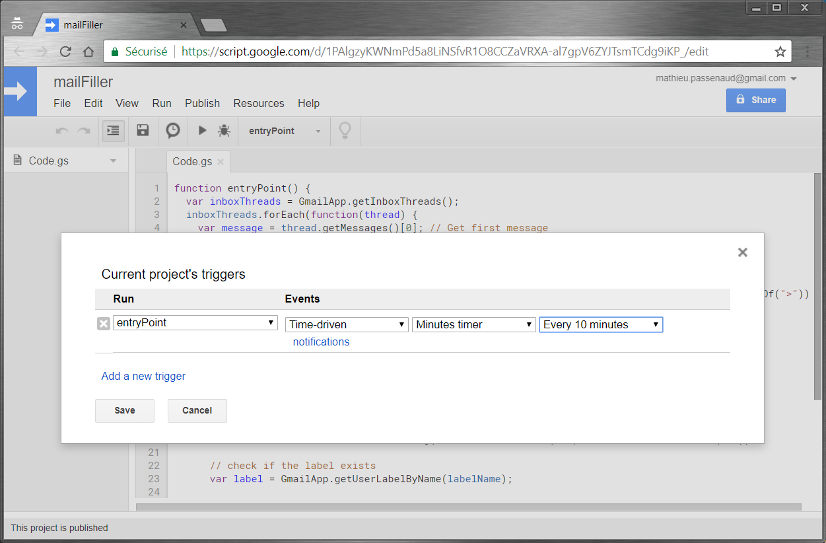Click the Run column header

pos(123,299)
